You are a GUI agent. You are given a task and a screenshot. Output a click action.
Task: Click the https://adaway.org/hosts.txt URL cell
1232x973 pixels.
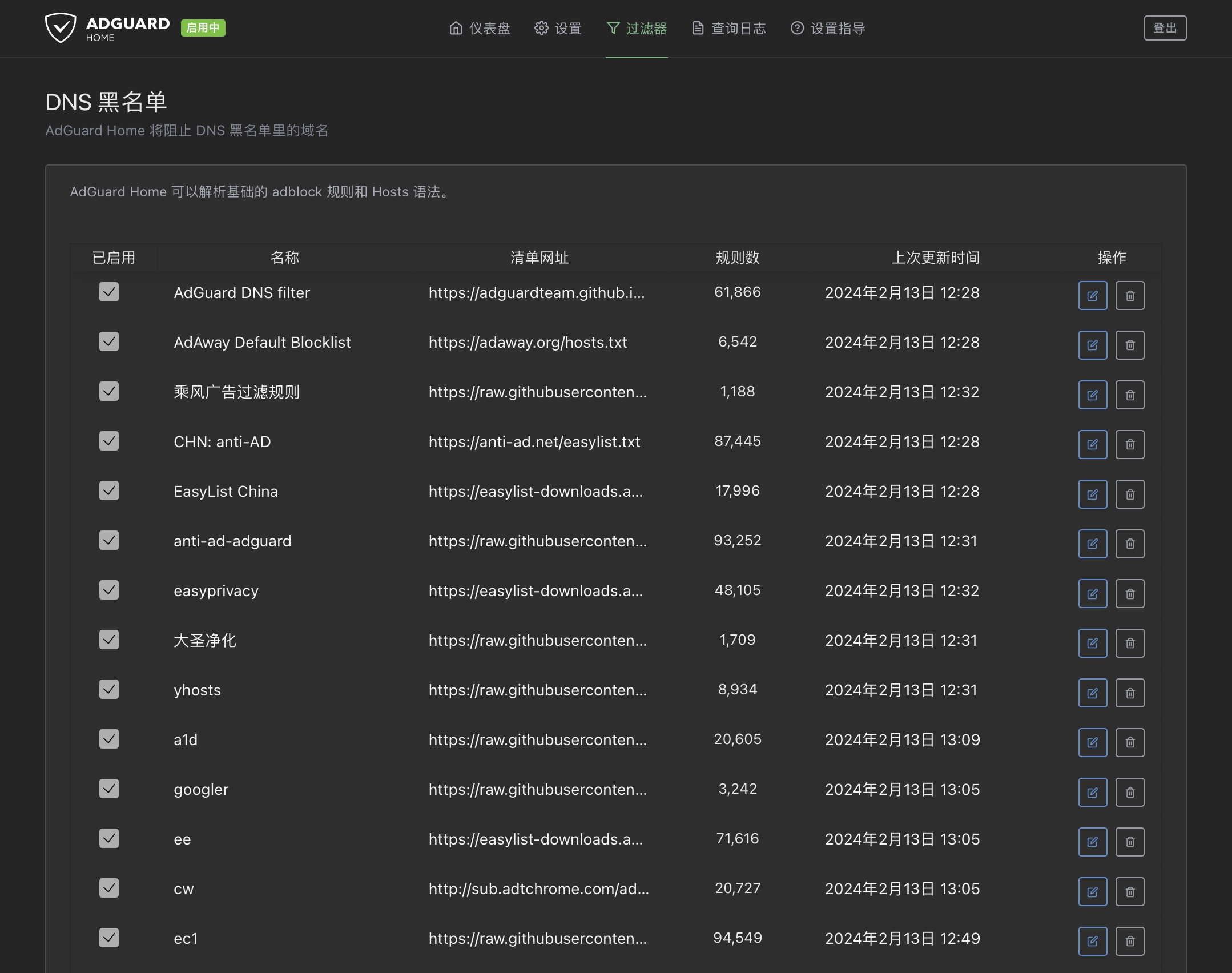(x=528, y=342)
